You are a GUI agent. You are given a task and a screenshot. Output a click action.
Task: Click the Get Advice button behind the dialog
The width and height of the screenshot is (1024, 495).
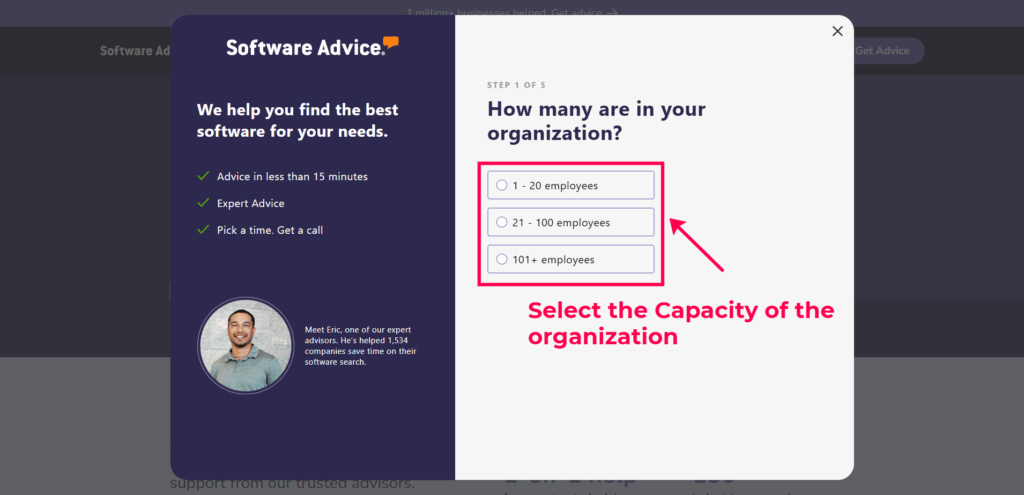(x=888, y=51)
